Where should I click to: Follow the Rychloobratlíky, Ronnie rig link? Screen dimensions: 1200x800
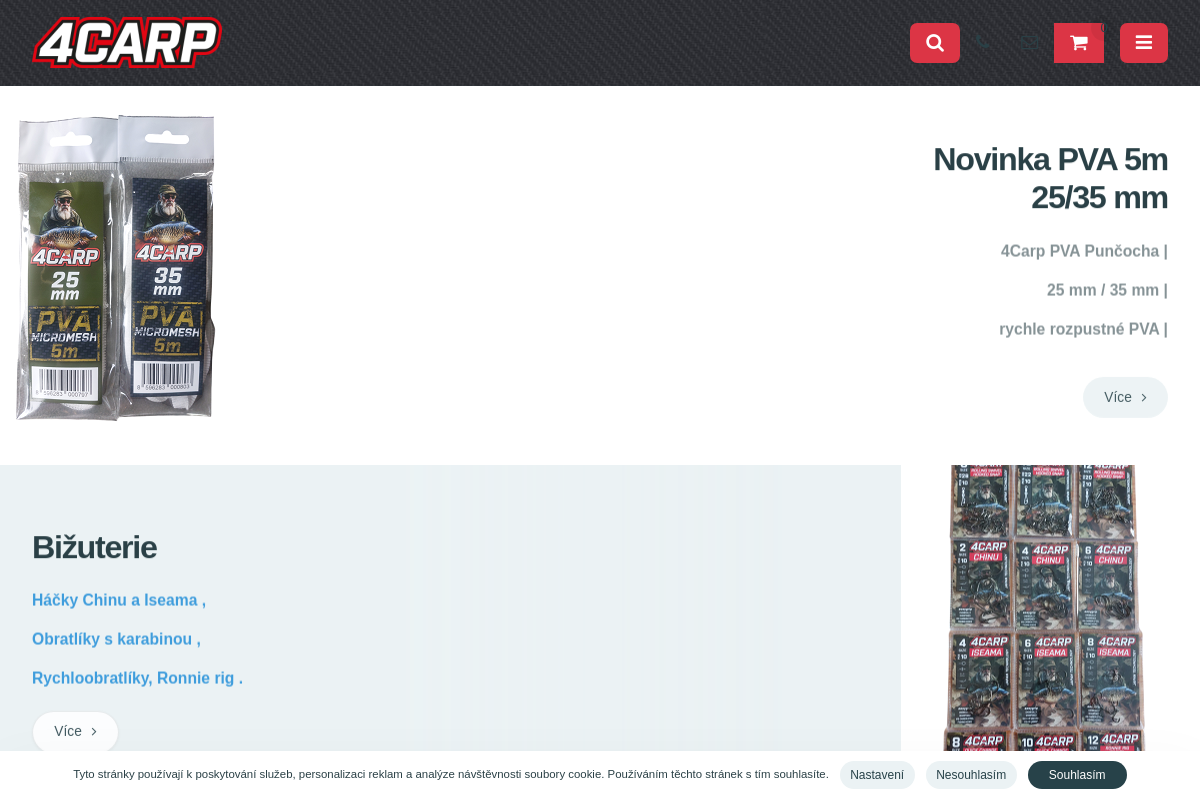pyautogui.click(x=137, y=678)
